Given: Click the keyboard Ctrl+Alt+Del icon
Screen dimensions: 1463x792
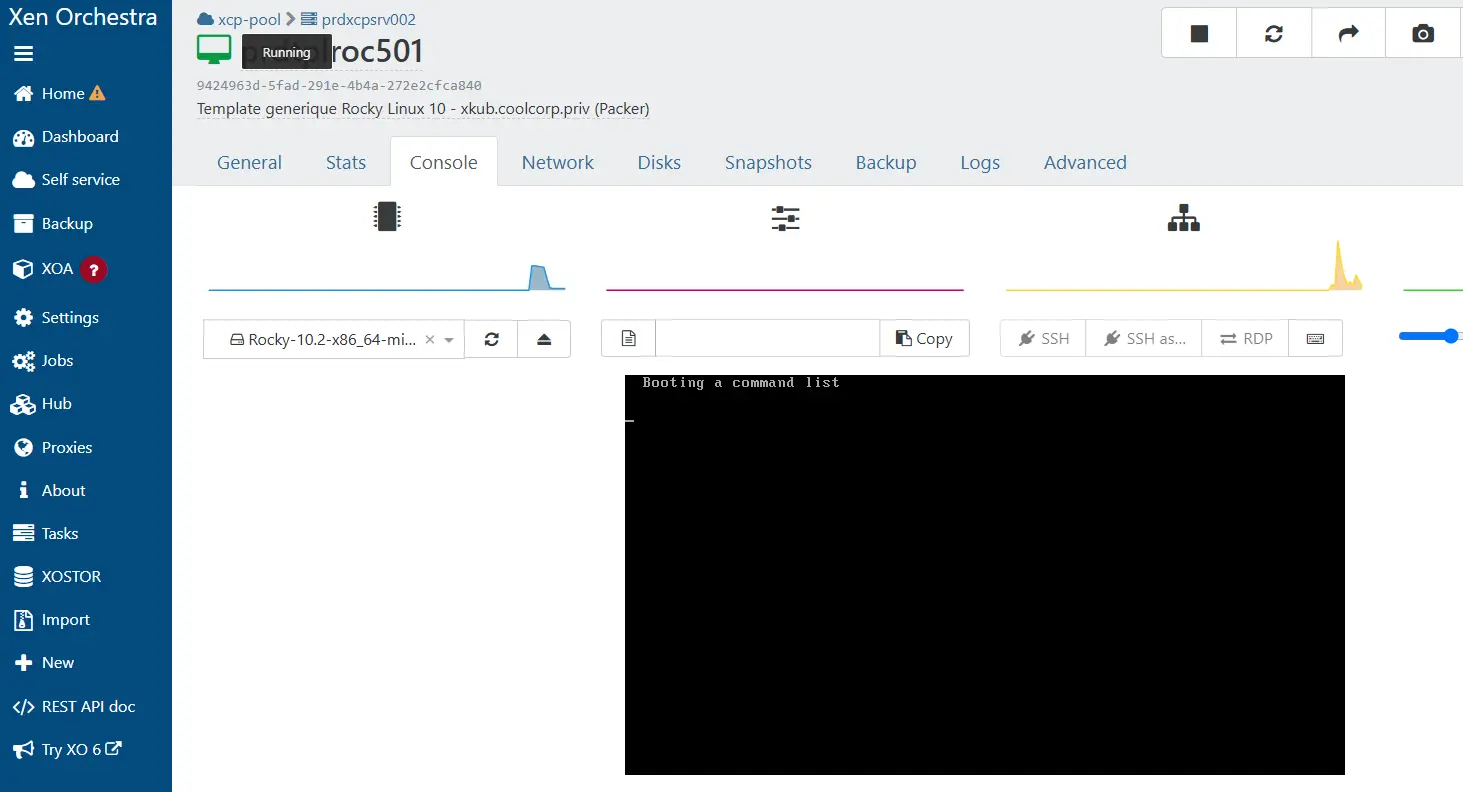Looking at the screenshot, I should pyautogui.click(x=1315, y=339).
